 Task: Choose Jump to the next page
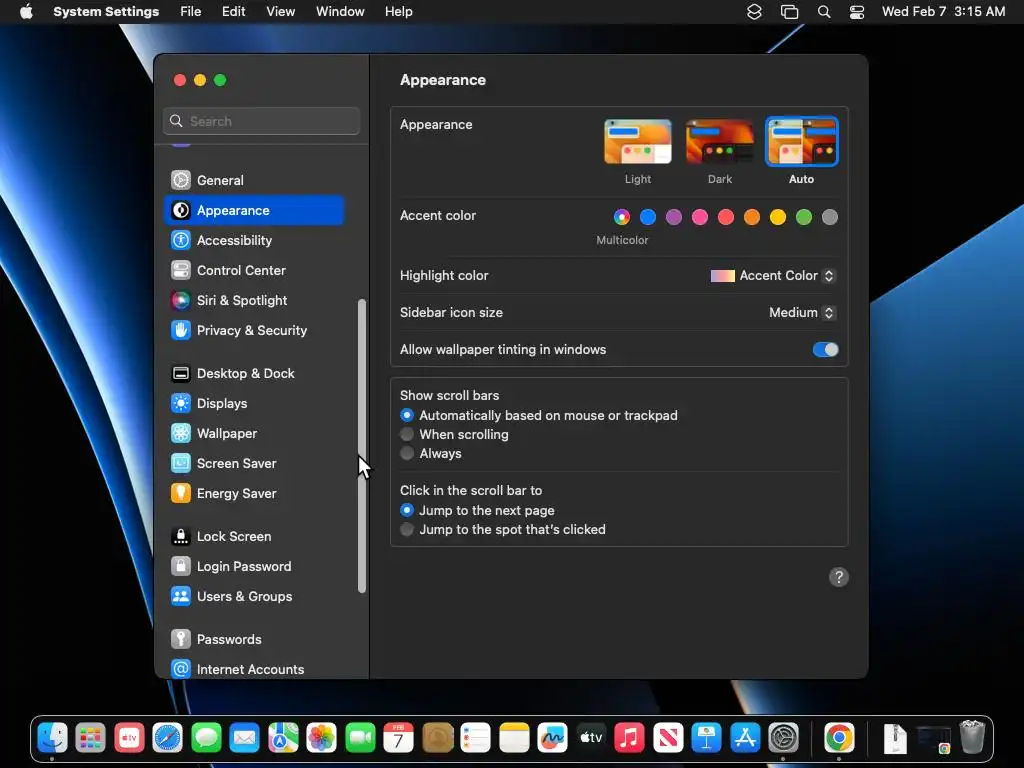[x=407, y=511]
